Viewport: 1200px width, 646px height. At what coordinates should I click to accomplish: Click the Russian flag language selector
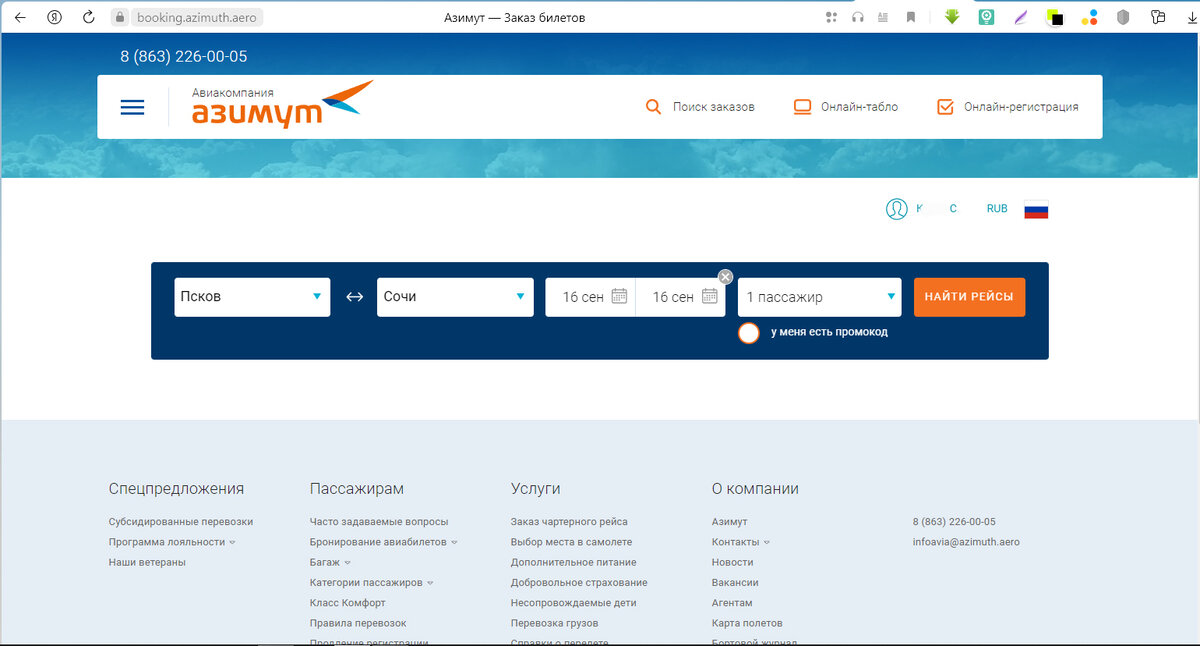click(1036, 210)
